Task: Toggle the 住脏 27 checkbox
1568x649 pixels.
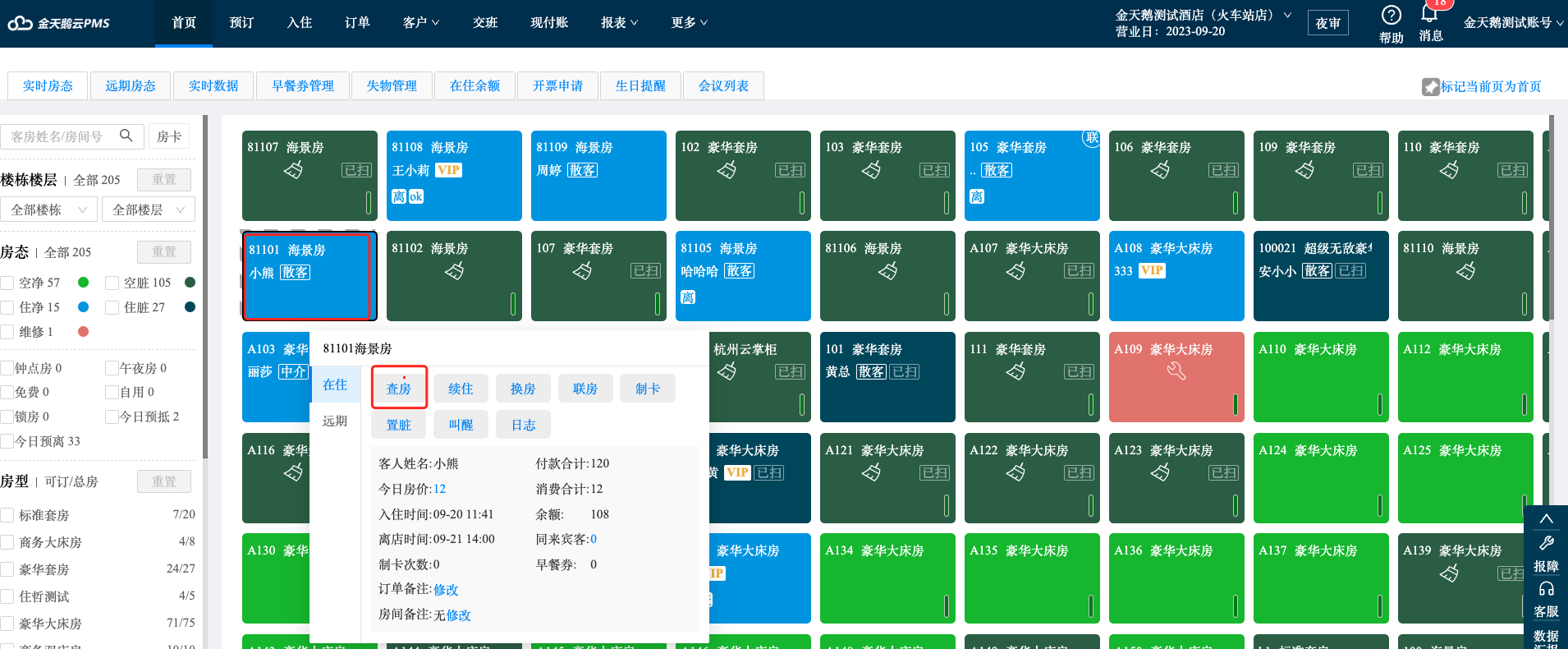Action: click(x=112, y=307)
